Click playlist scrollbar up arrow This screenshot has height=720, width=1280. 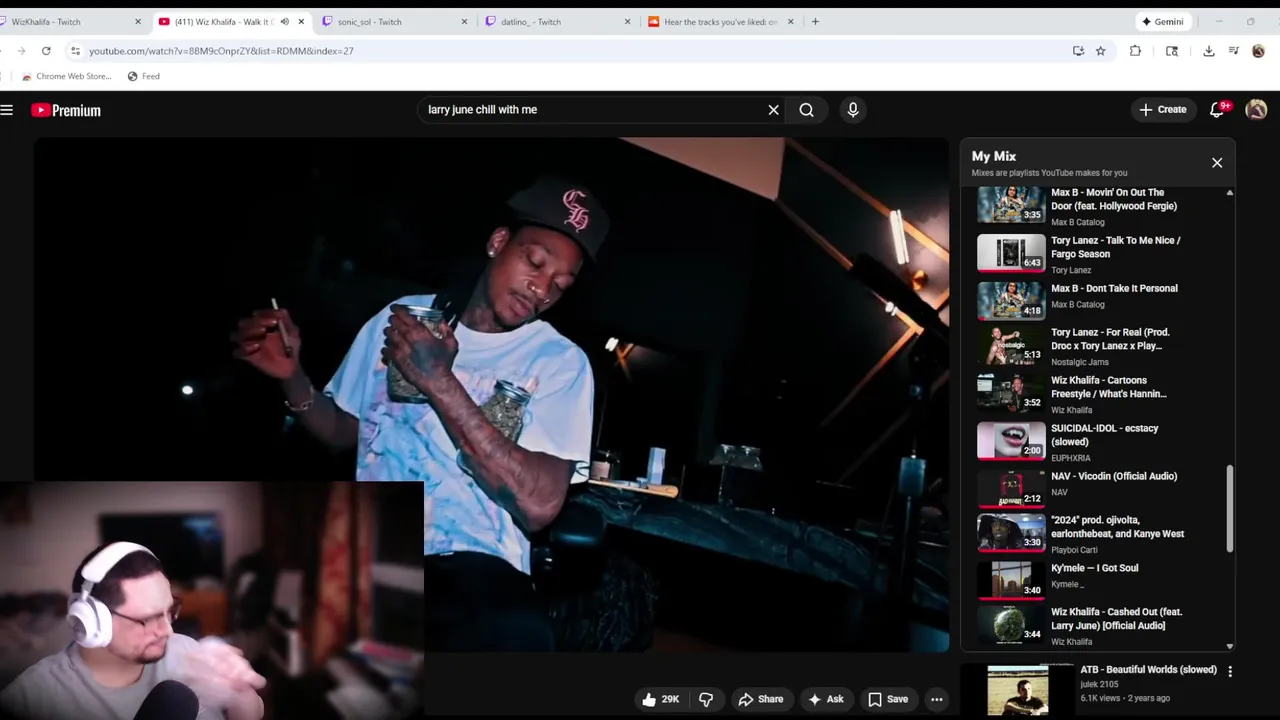1230,192
